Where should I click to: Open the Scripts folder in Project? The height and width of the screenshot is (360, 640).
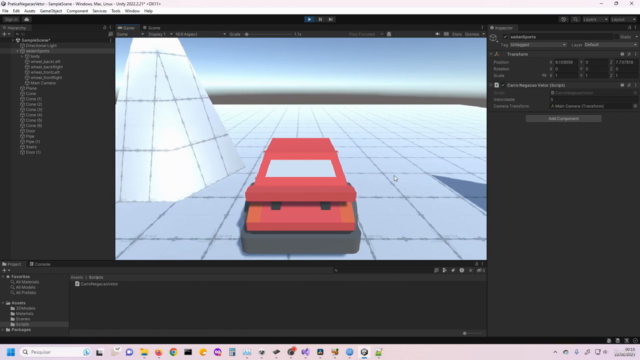point(22,324)
